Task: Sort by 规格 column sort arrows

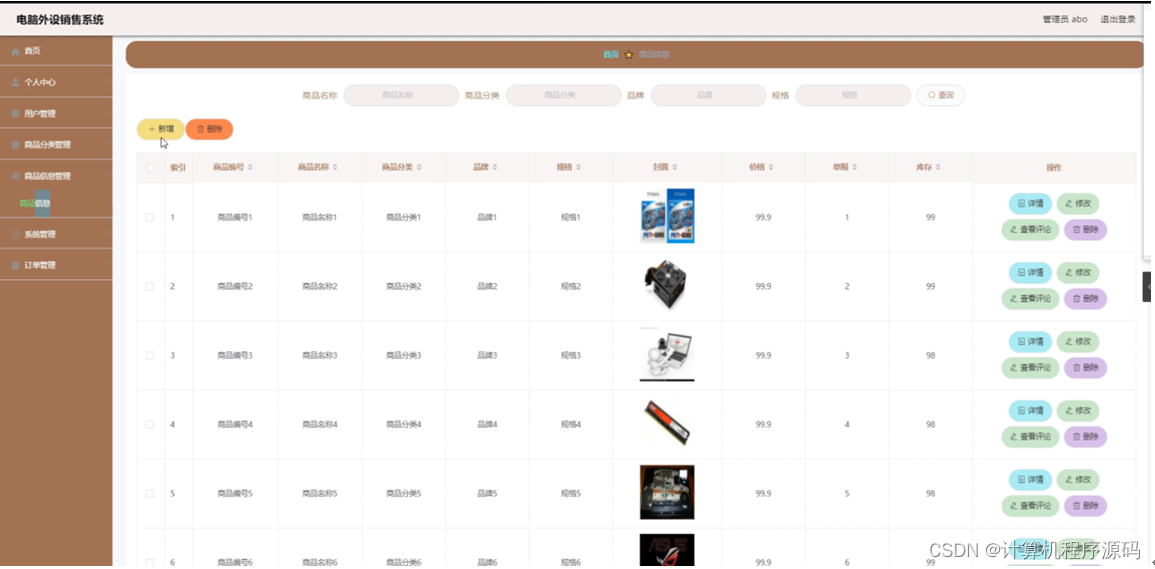Action: tap(579, 168)
